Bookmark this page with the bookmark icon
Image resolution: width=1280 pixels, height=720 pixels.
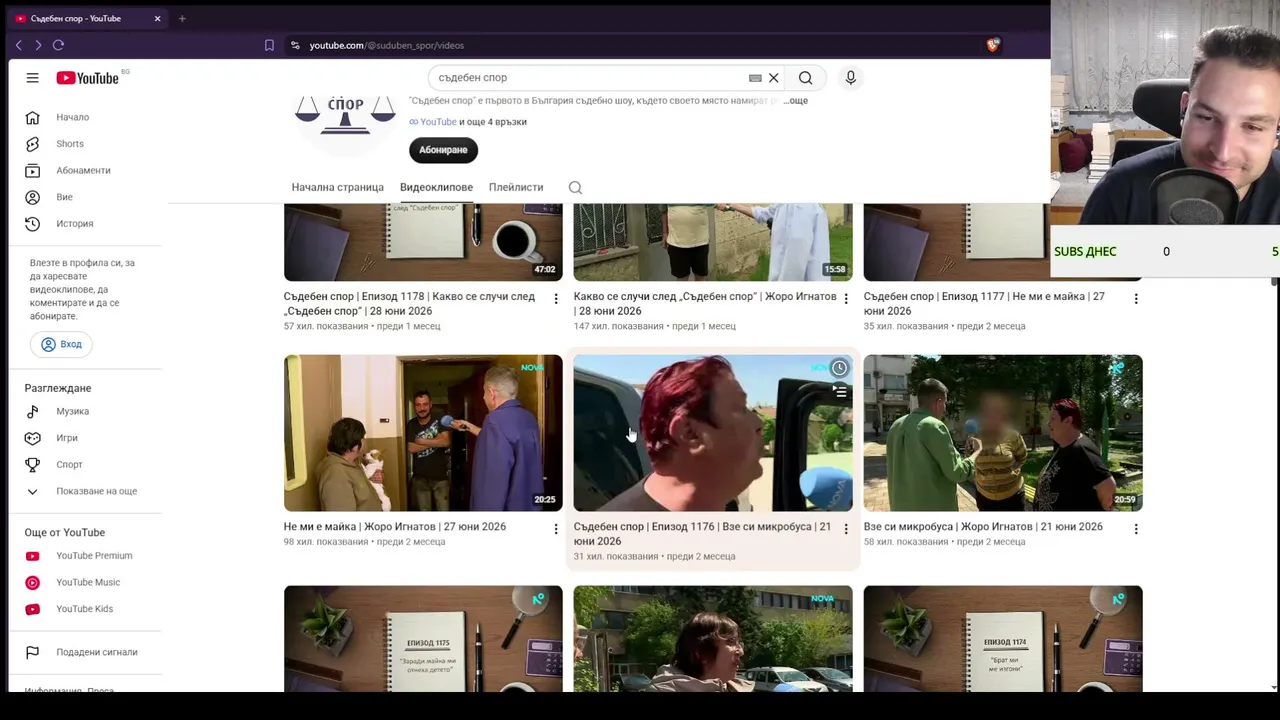point(269,45)
